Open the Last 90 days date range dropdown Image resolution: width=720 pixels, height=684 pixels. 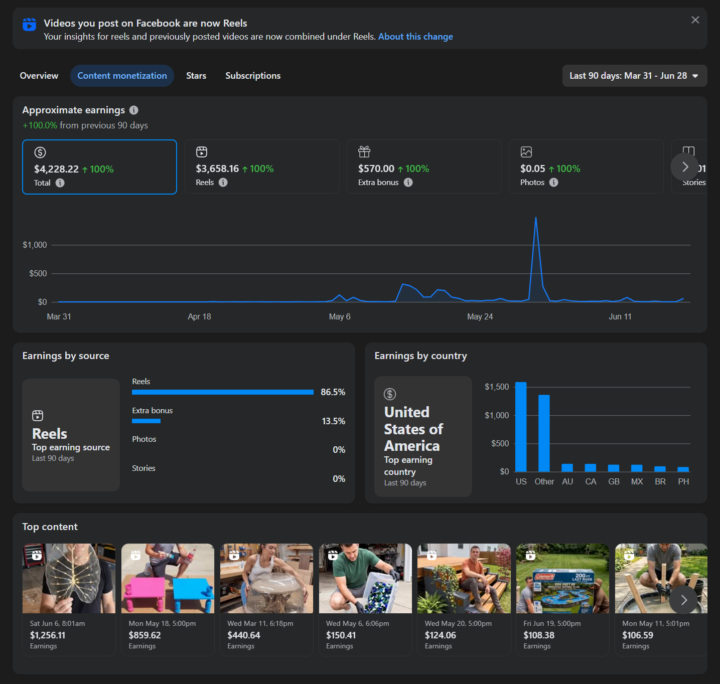pos(634,76)
